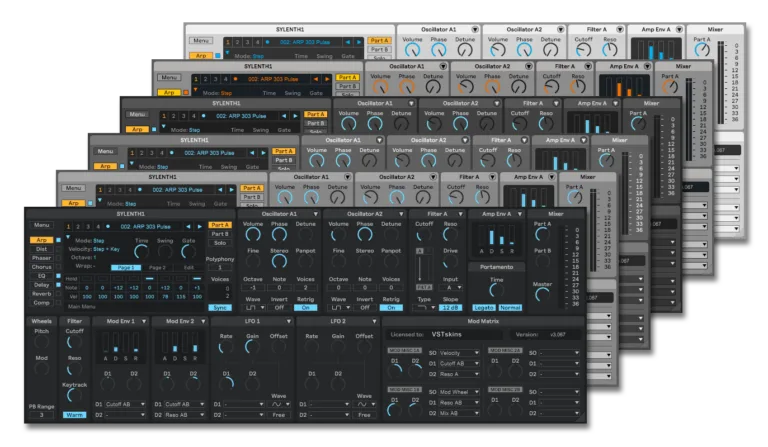Open Oscillator A1 Wave shape dropdown
Viewport: 768px width, 447px height.
click(255, 307)
